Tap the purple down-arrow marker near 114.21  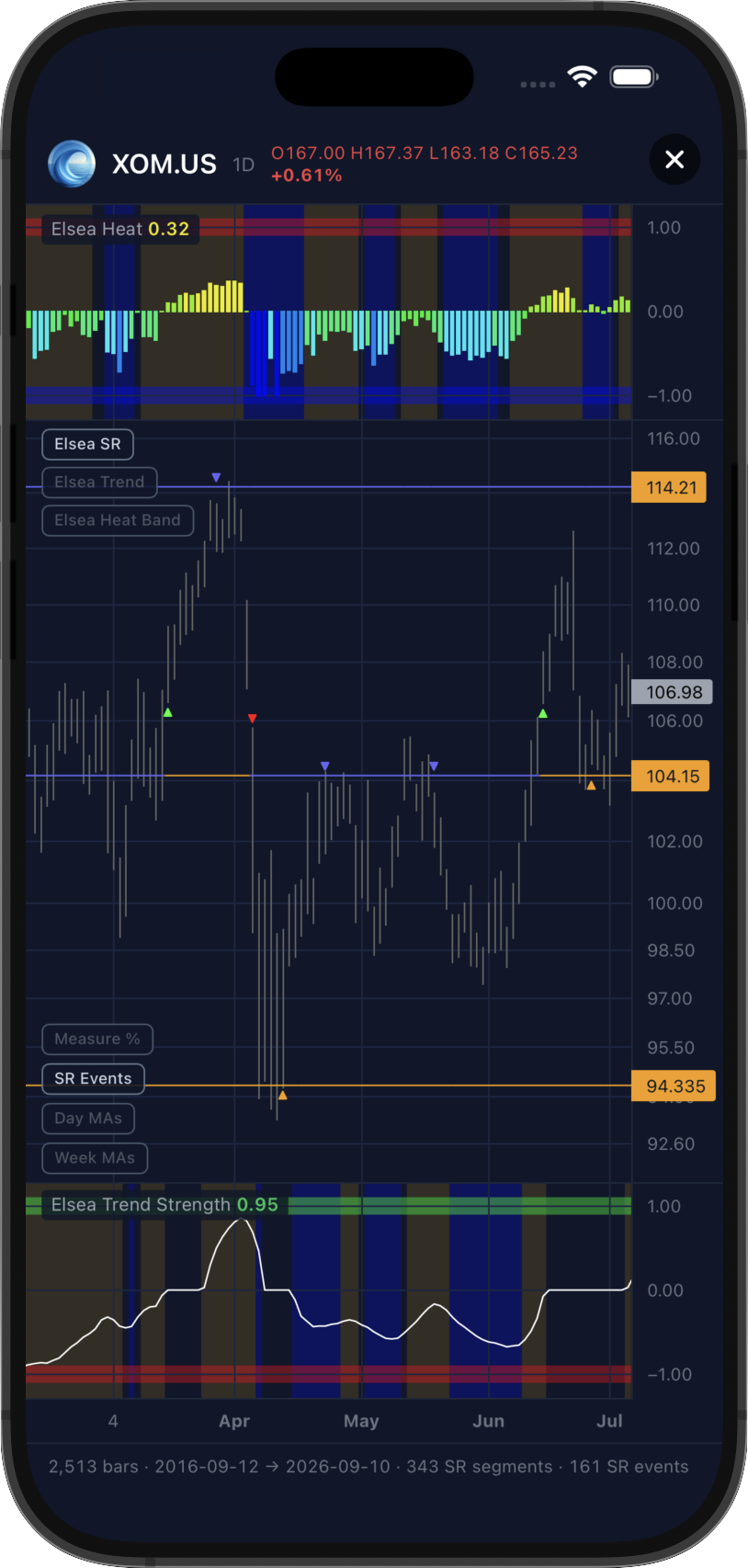216,478
